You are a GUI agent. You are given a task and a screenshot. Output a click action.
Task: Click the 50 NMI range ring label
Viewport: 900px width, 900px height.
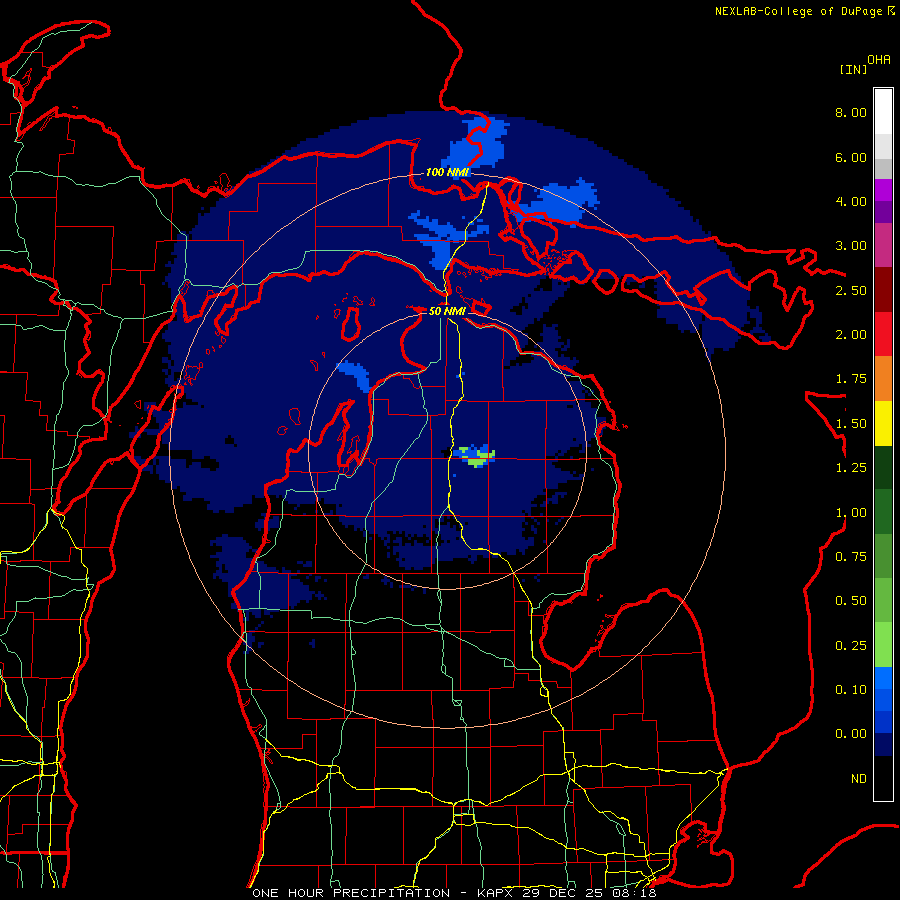tap(447, 311)
